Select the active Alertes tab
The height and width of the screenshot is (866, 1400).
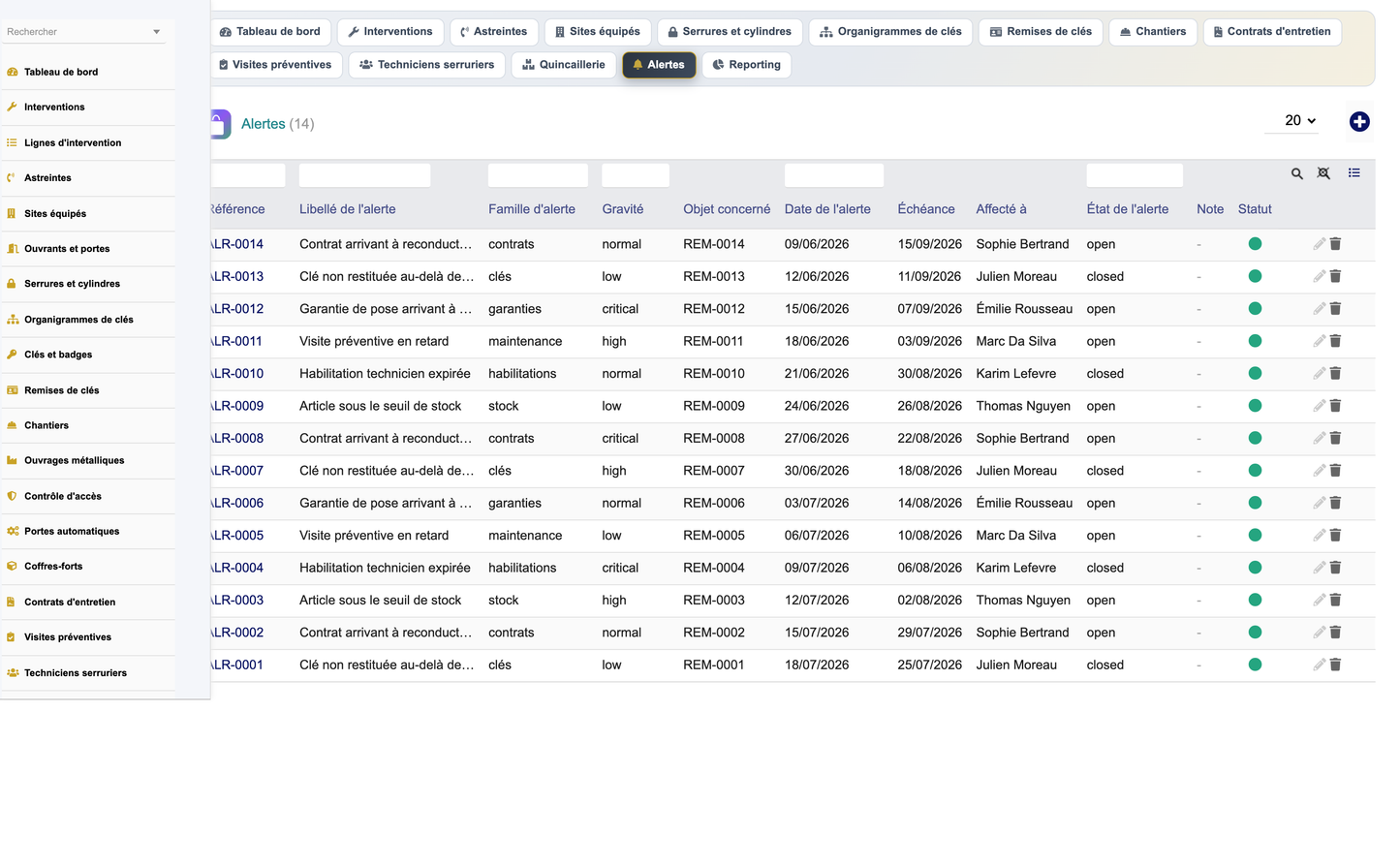(659, 65)
